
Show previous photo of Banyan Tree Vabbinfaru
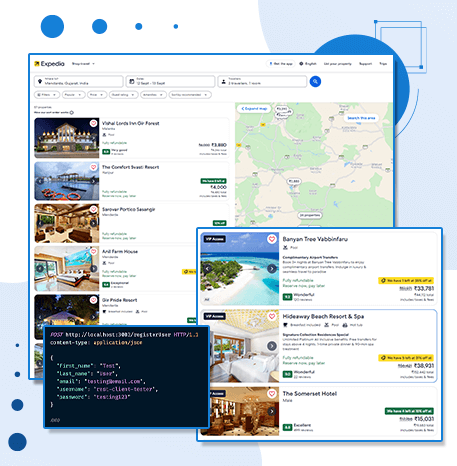207,268
